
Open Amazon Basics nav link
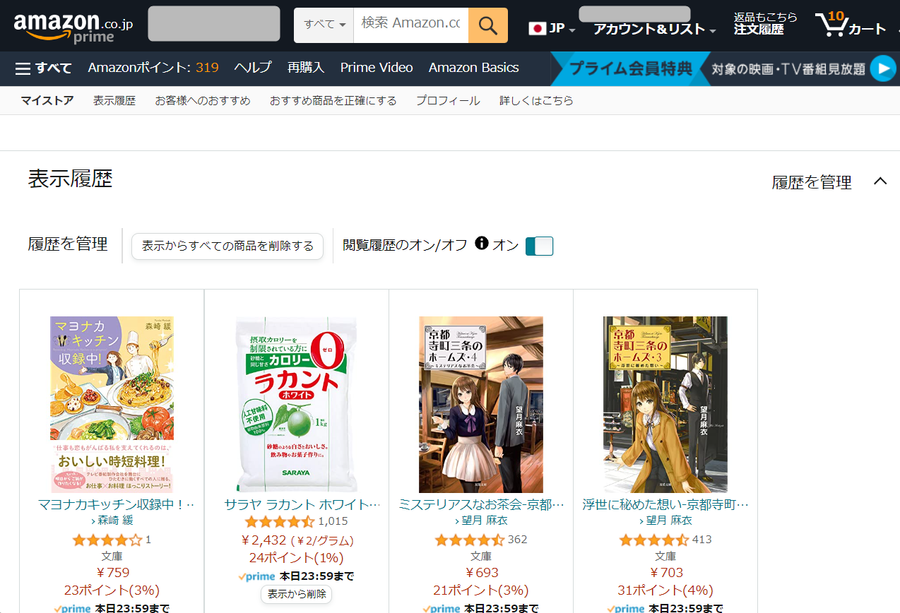[x=474, y=68]
